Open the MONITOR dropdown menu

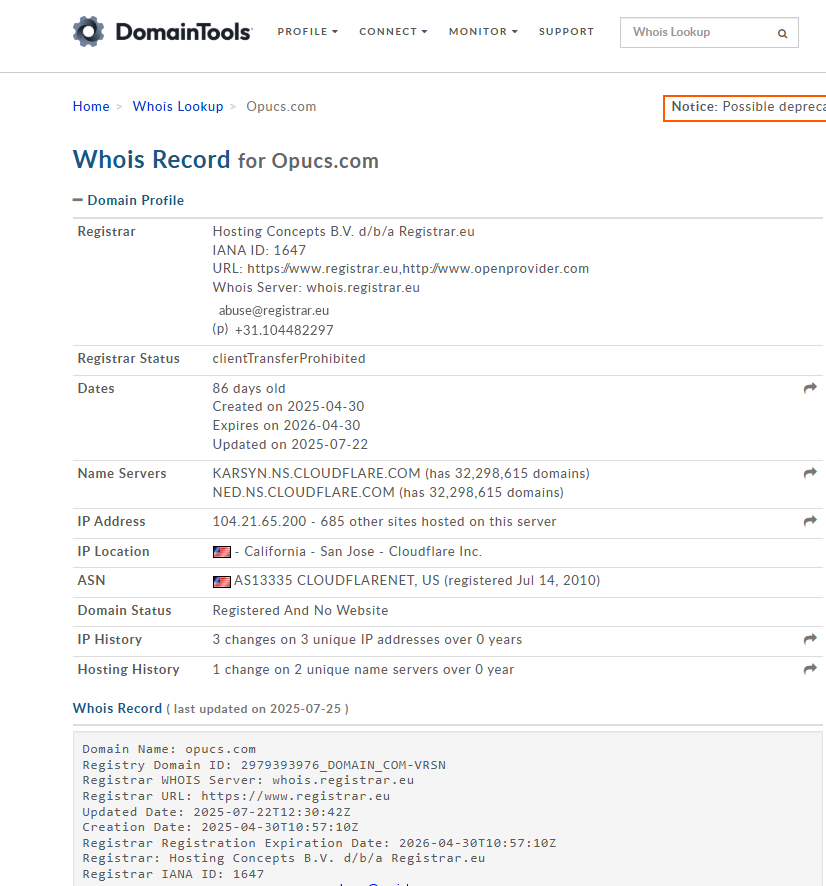click(x=483, y=32)
